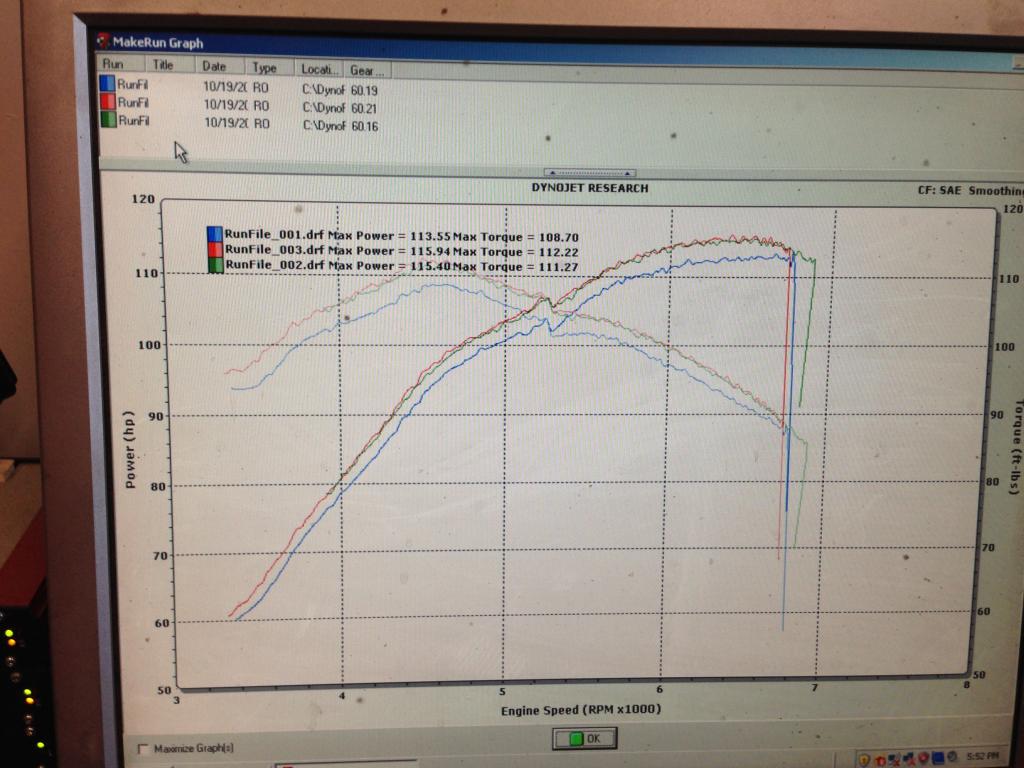
Task: Click the Type column header
Action: point(265,68)
